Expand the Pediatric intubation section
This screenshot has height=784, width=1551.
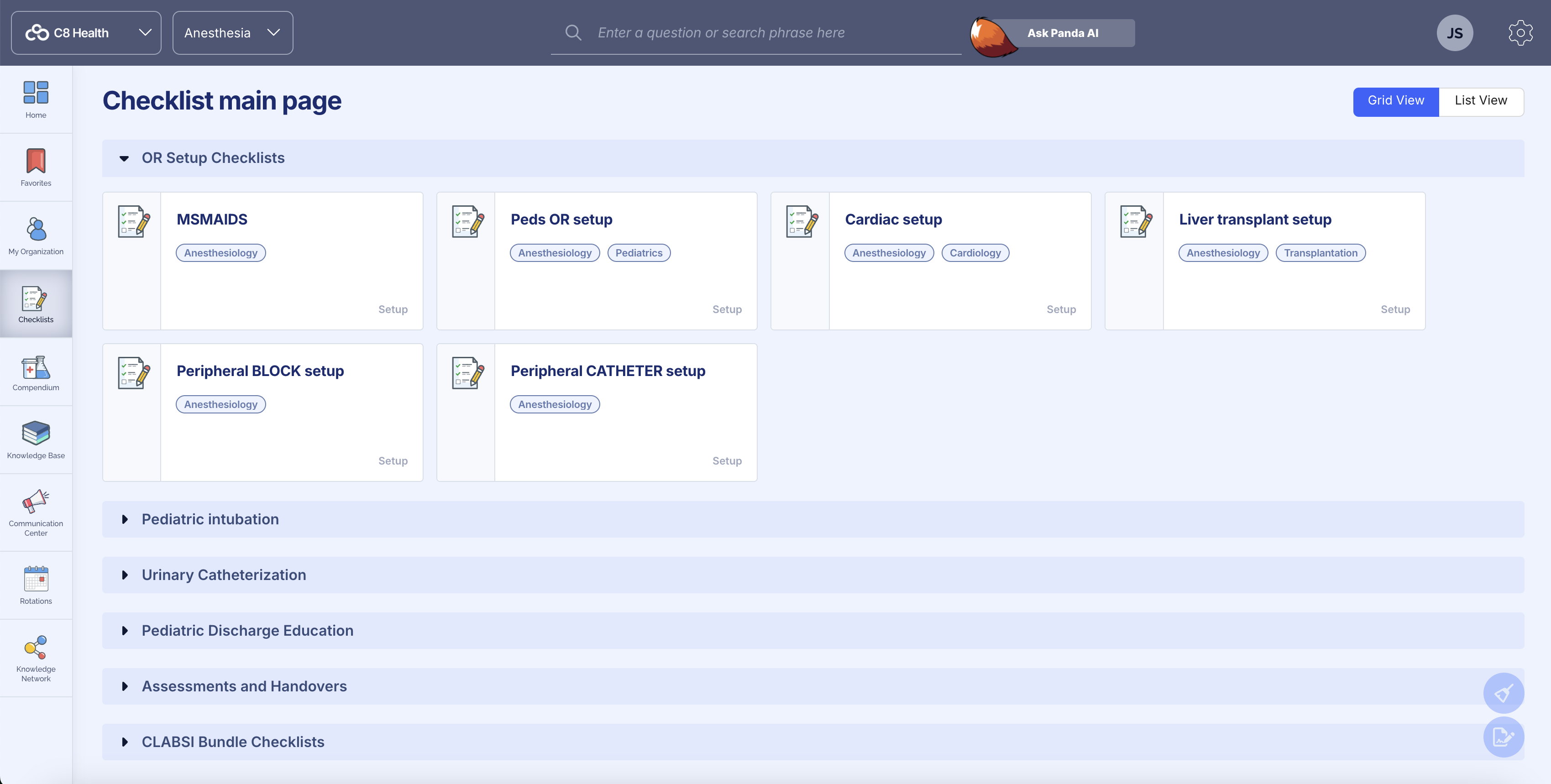pyautogui.click(x=813, y=519)
